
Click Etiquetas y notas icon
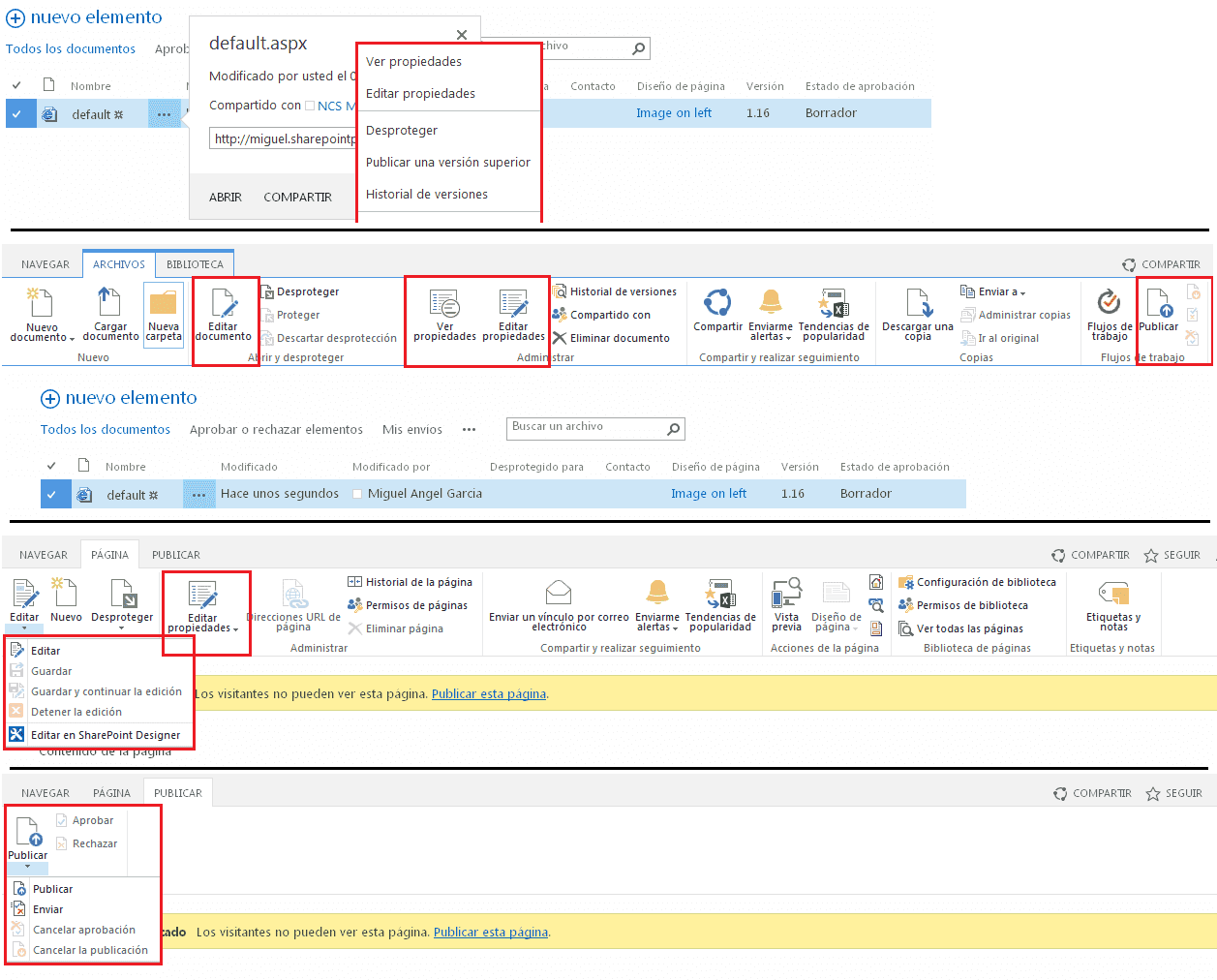(1113, 593)
